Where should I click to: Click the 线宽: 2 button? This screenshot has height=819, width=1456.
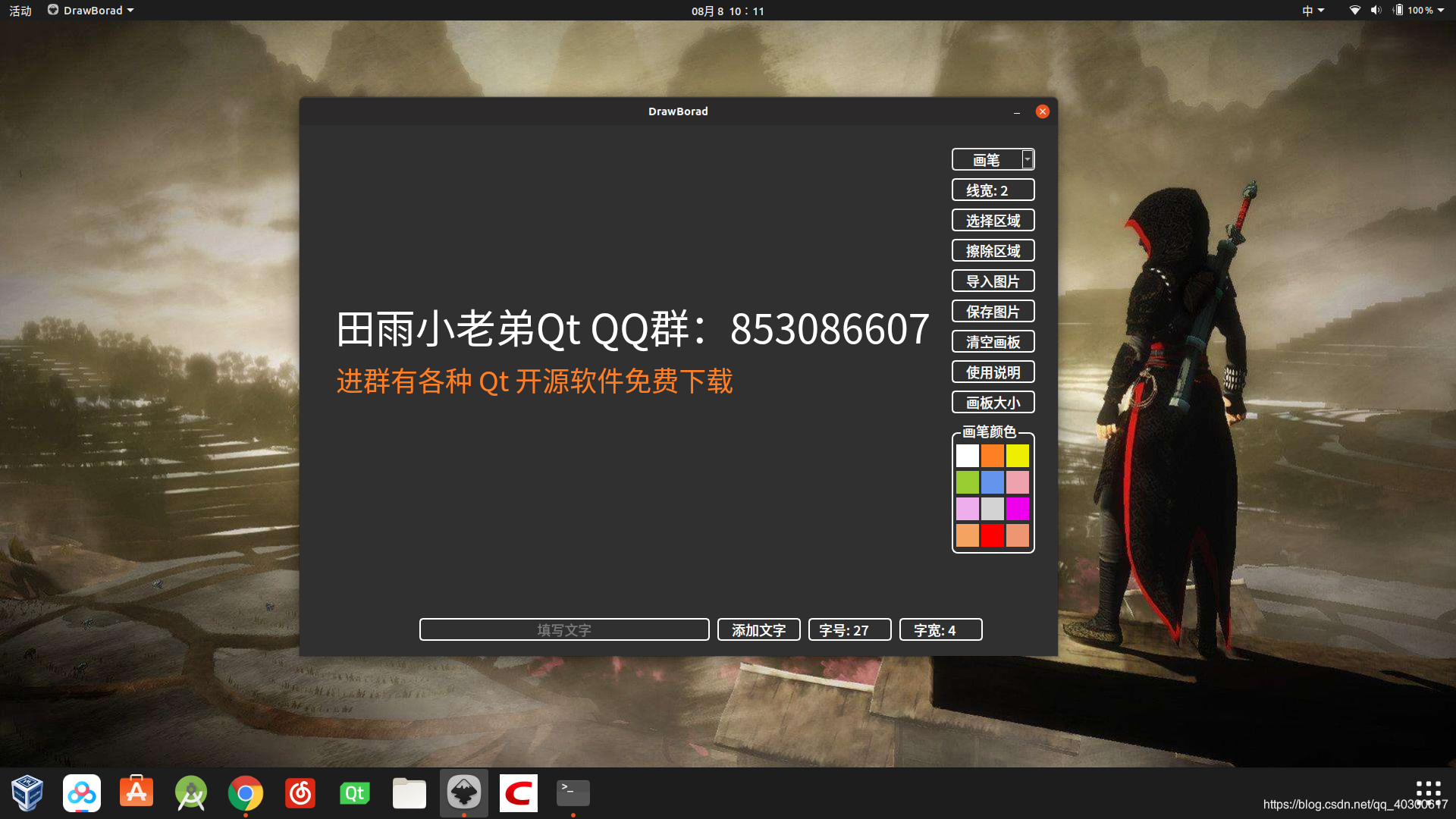[993, 190]
